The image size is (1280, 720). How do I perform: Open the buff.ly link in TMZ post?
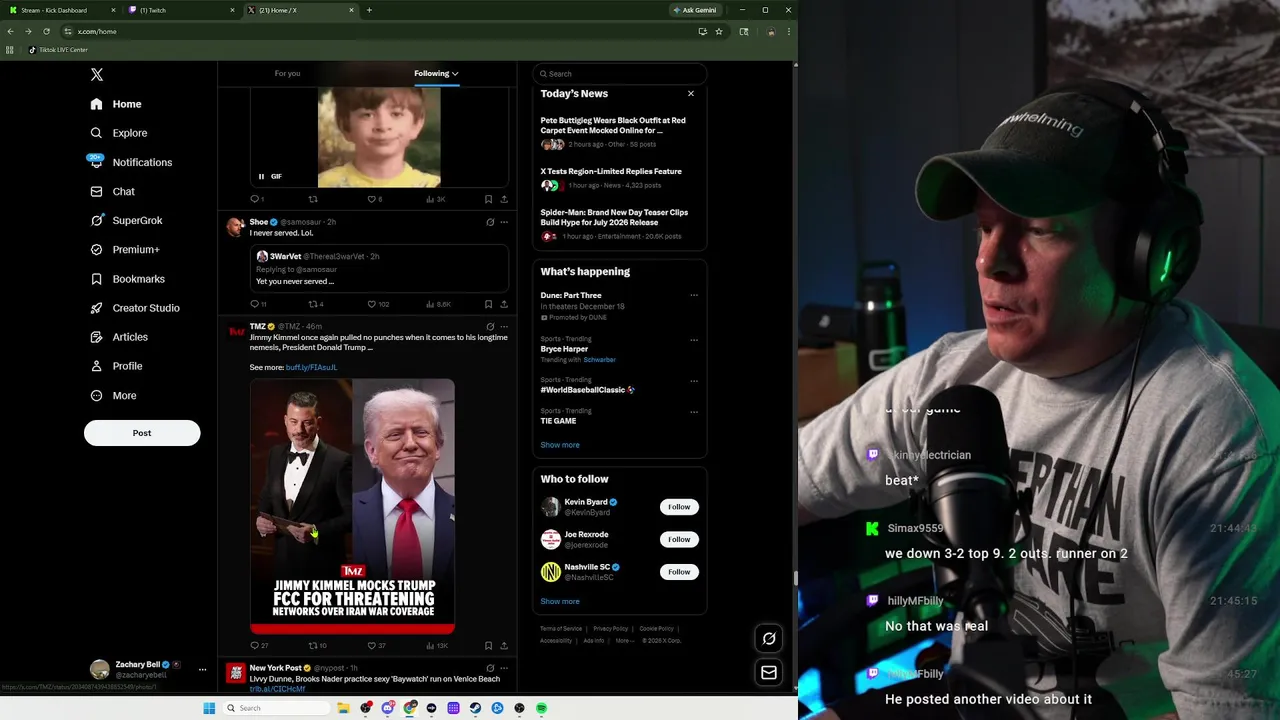click(x=311, y=367)
